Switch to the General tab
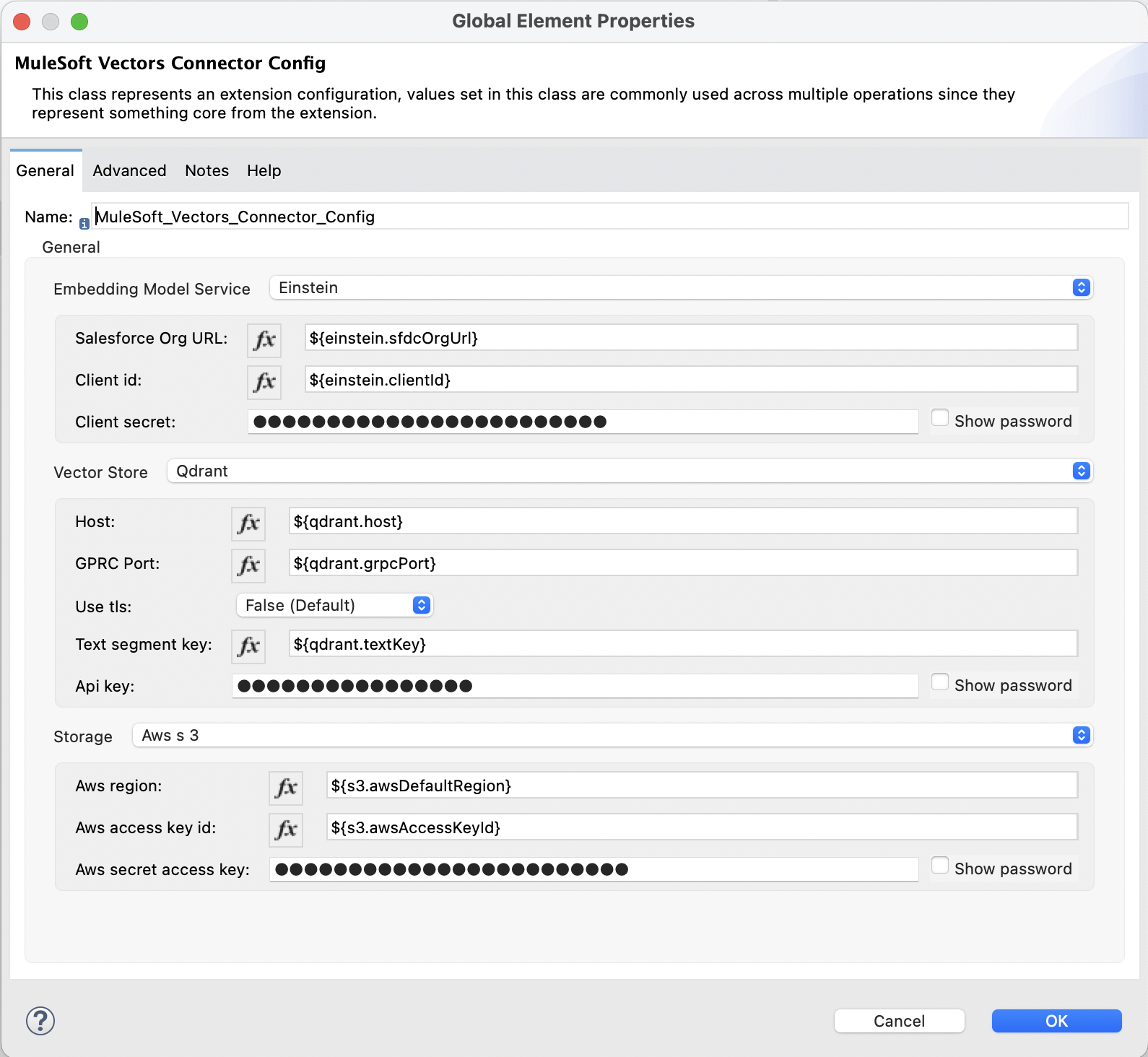 tap(45, 170)
